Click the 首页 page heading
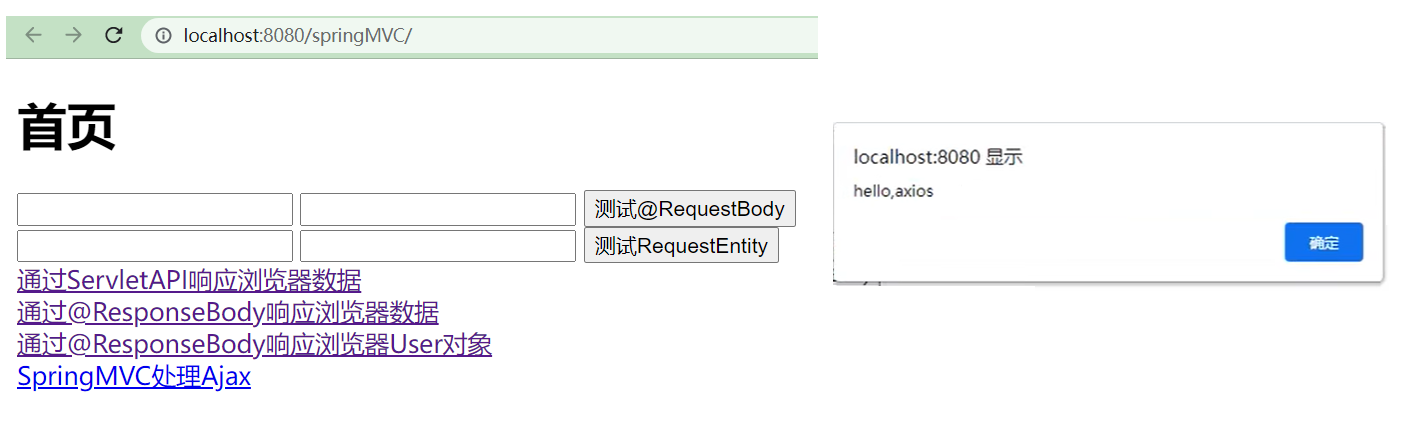Viewport: 1407px width, 429px height. pyautogui.click(x=67, y=128)
